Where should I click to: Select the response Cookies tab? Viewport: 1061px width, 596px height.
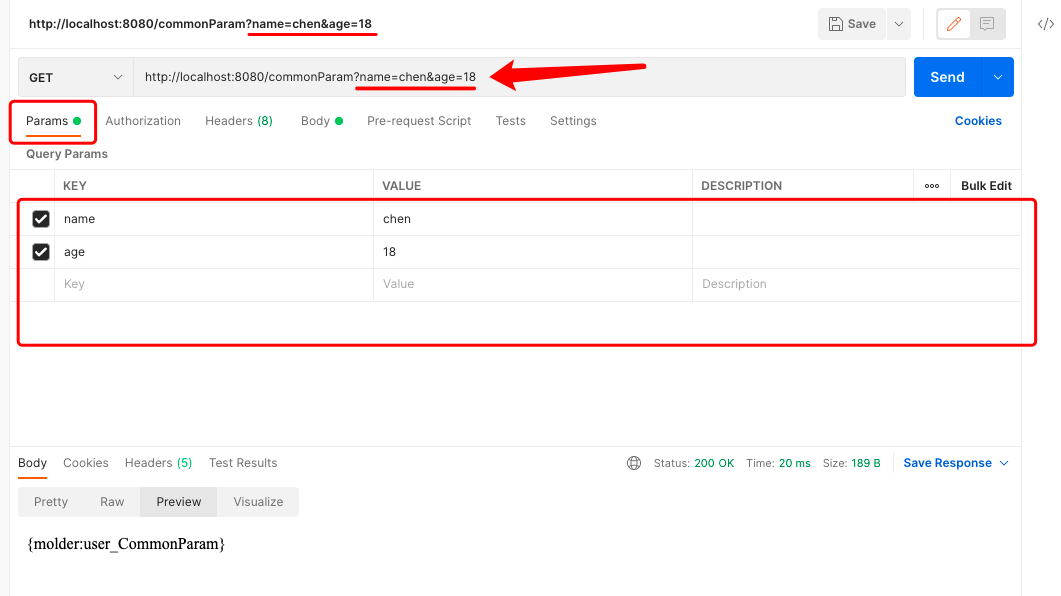click(x=86, y=463)
